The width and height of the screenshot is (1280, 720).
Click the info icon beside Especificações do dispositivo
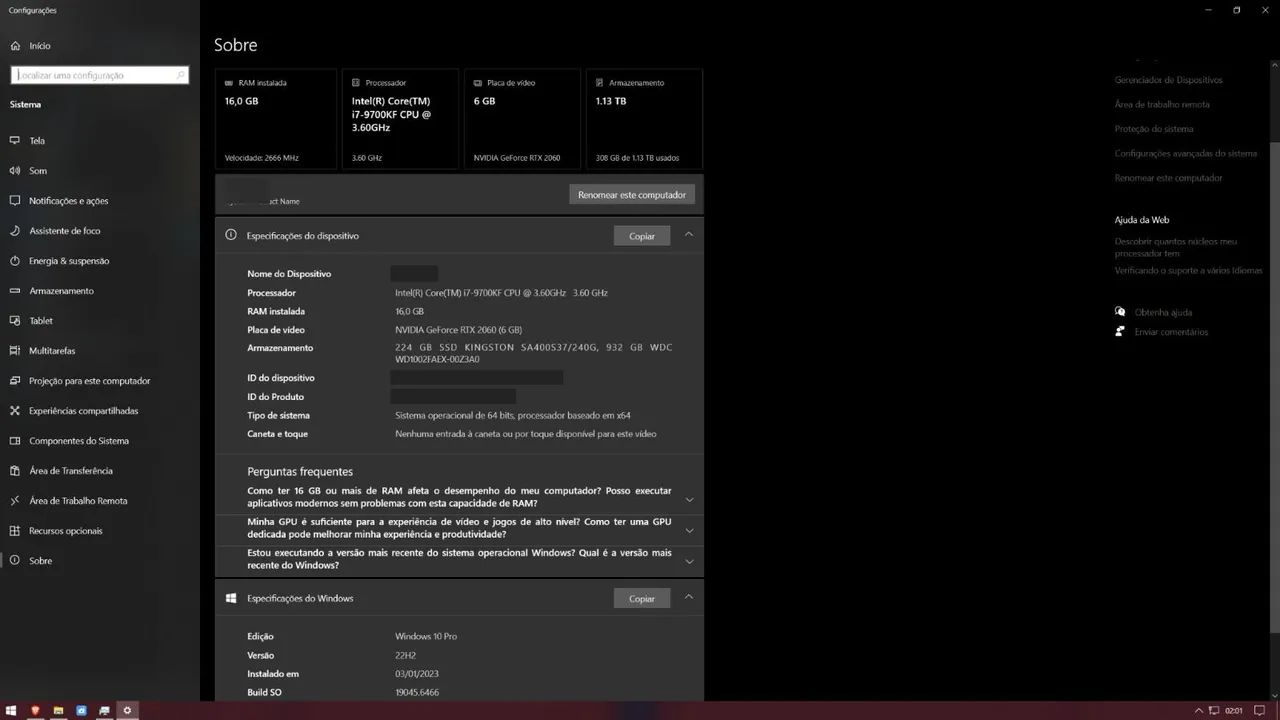231,235
